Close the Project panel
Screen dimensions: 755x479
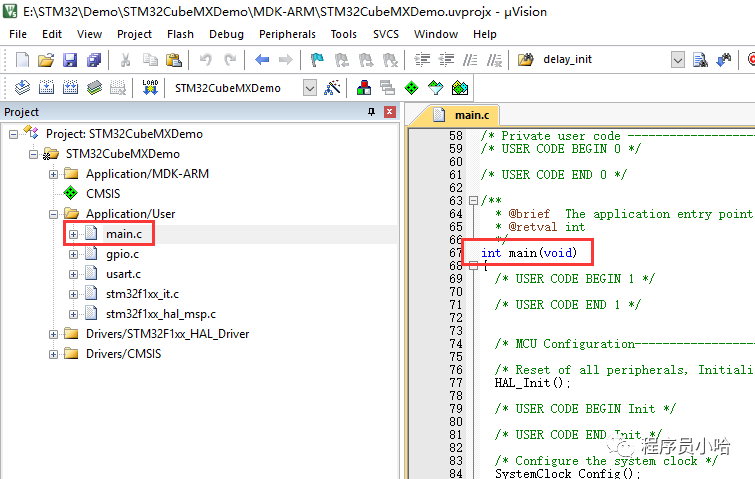coord(389,112)
